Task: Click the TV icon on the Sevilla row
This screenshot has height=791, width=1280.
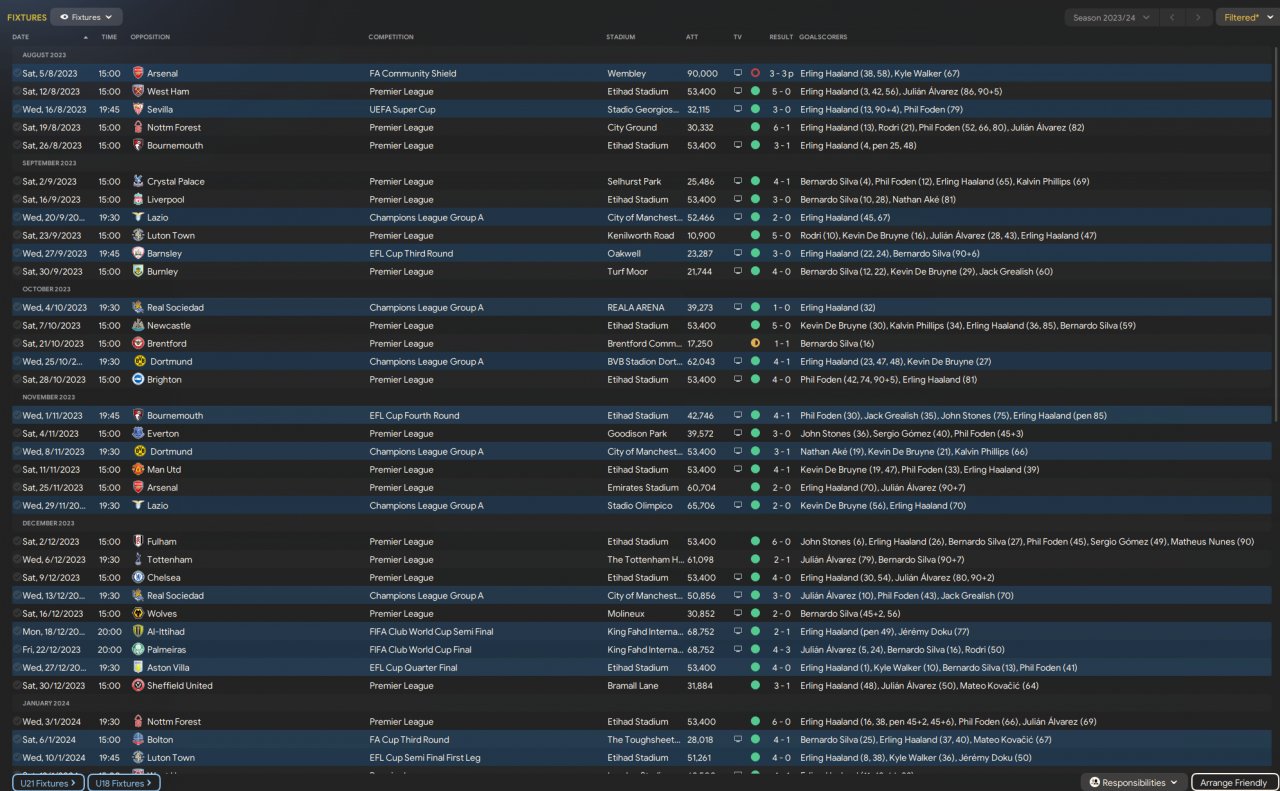Action: [738, 109]
